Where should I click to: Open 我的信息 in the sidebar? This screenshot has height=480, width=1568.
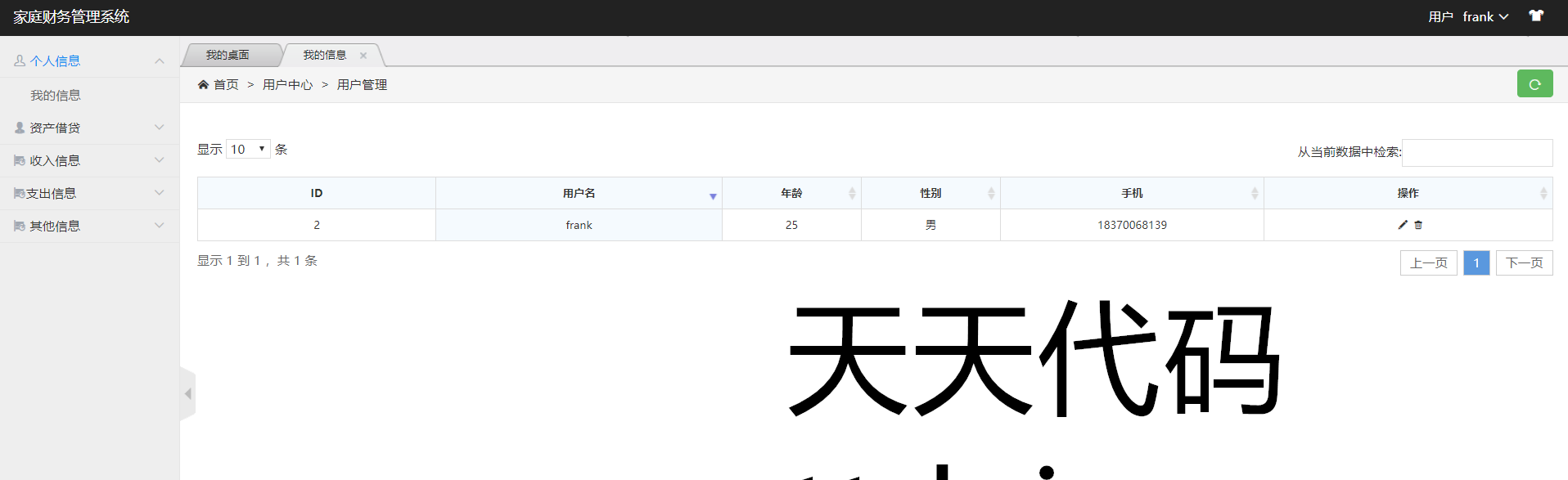point(56,96)
